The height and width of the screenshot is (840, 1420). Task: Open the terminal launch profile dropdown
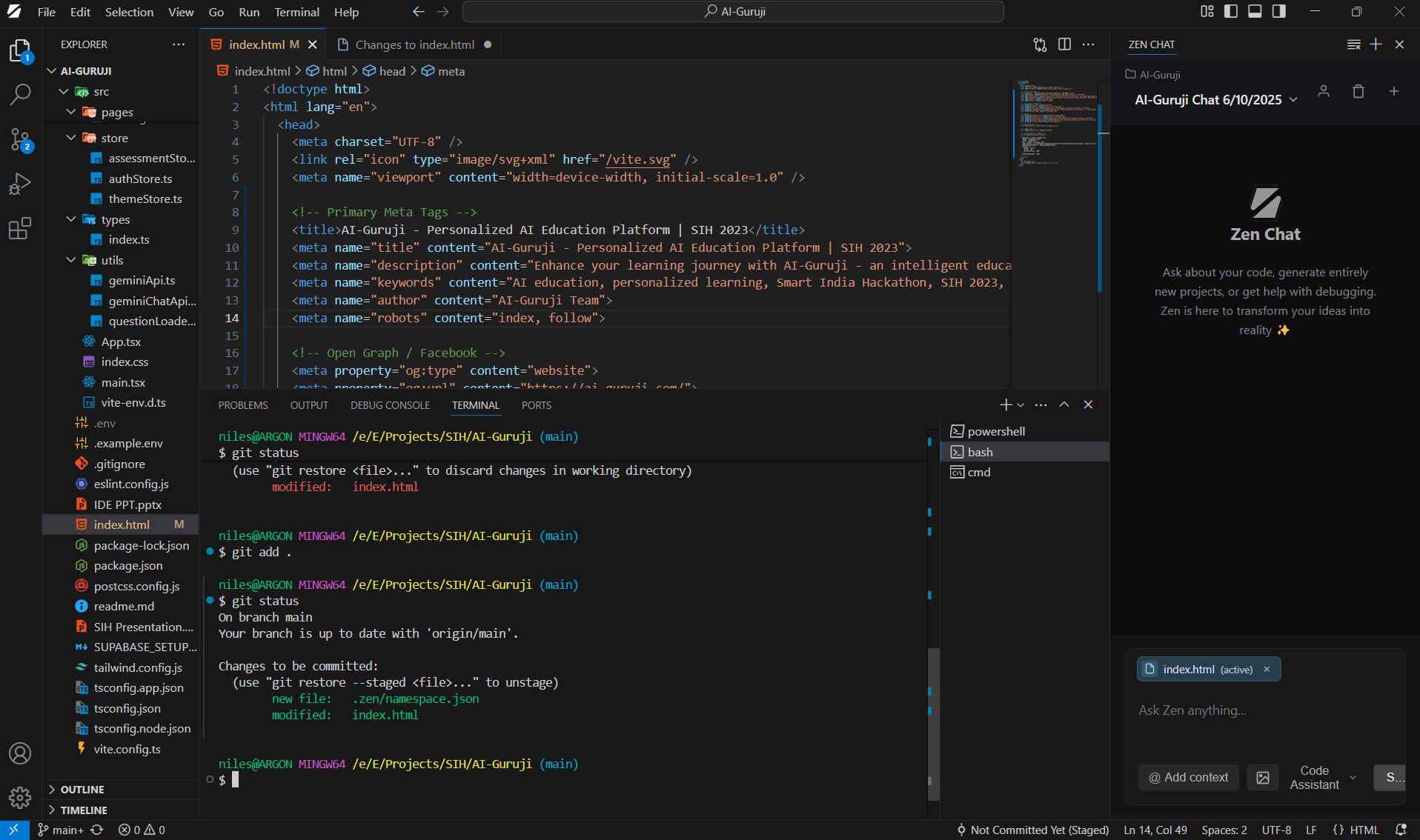tap(1021, 404)
